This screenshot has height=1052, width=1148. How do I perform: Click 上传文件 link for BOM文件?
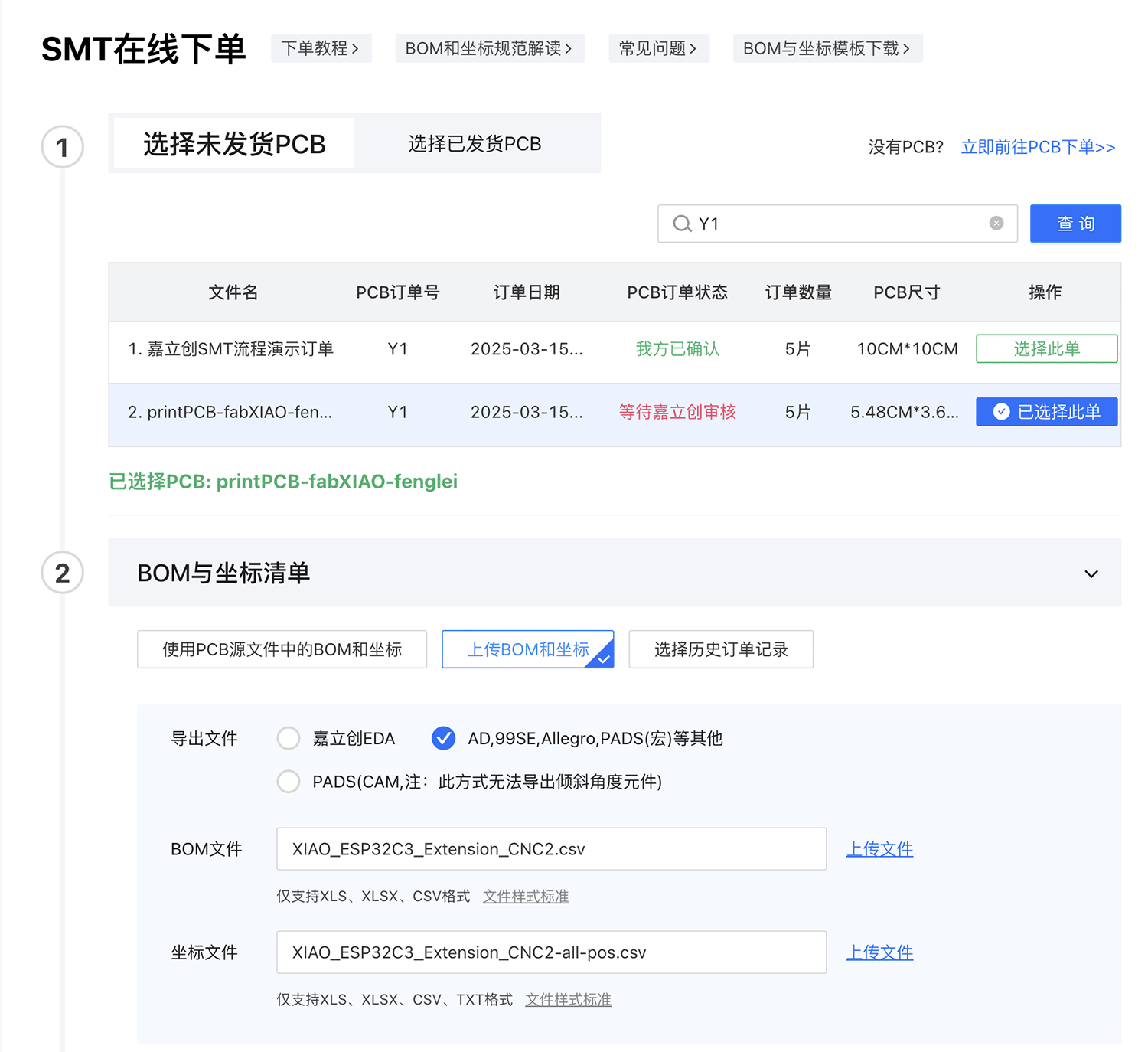coord(879,849)
